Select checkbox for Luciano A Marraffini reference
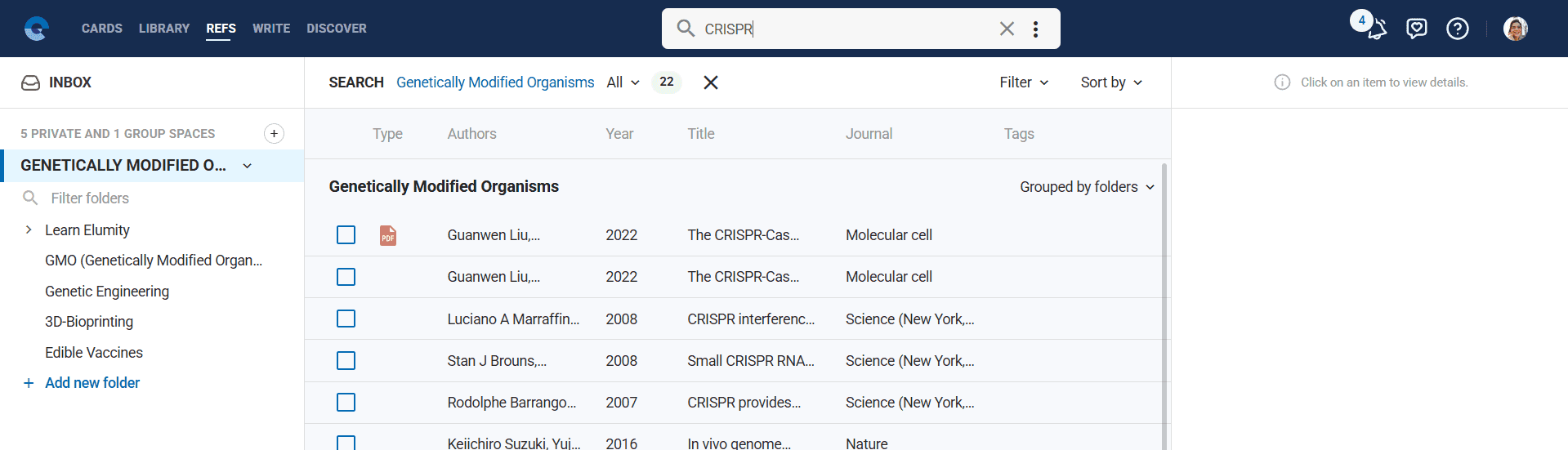1568x450 pixels. tap(346, 319)
